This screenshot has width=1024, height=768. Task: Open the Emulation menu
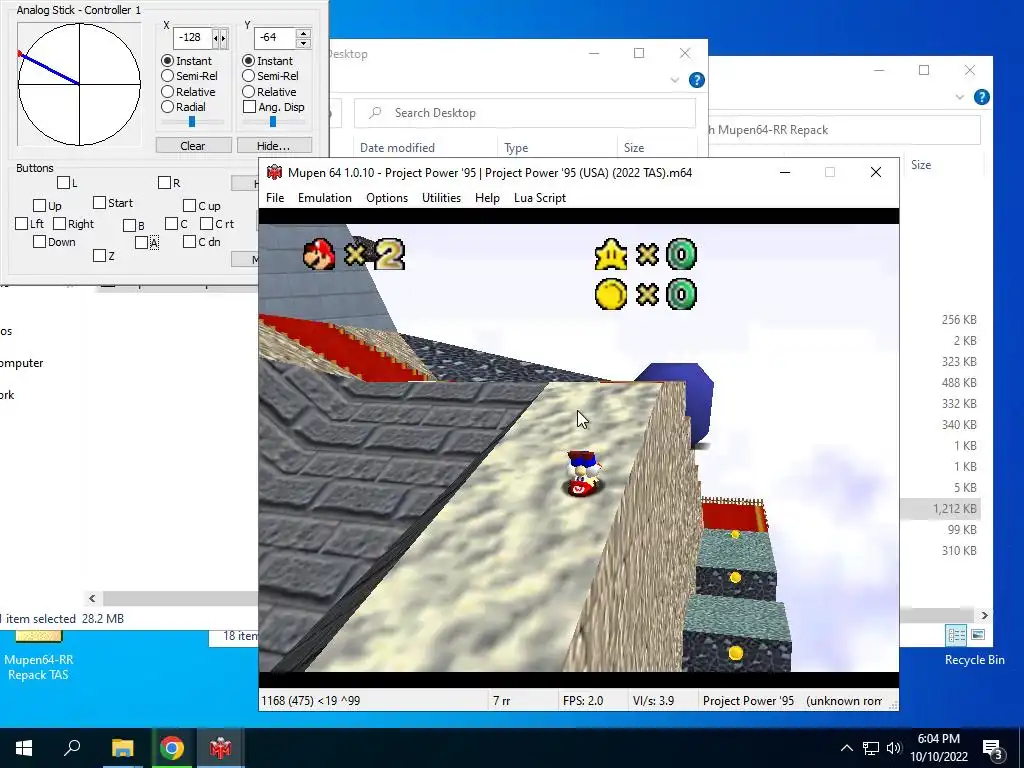tap(325, 198)
